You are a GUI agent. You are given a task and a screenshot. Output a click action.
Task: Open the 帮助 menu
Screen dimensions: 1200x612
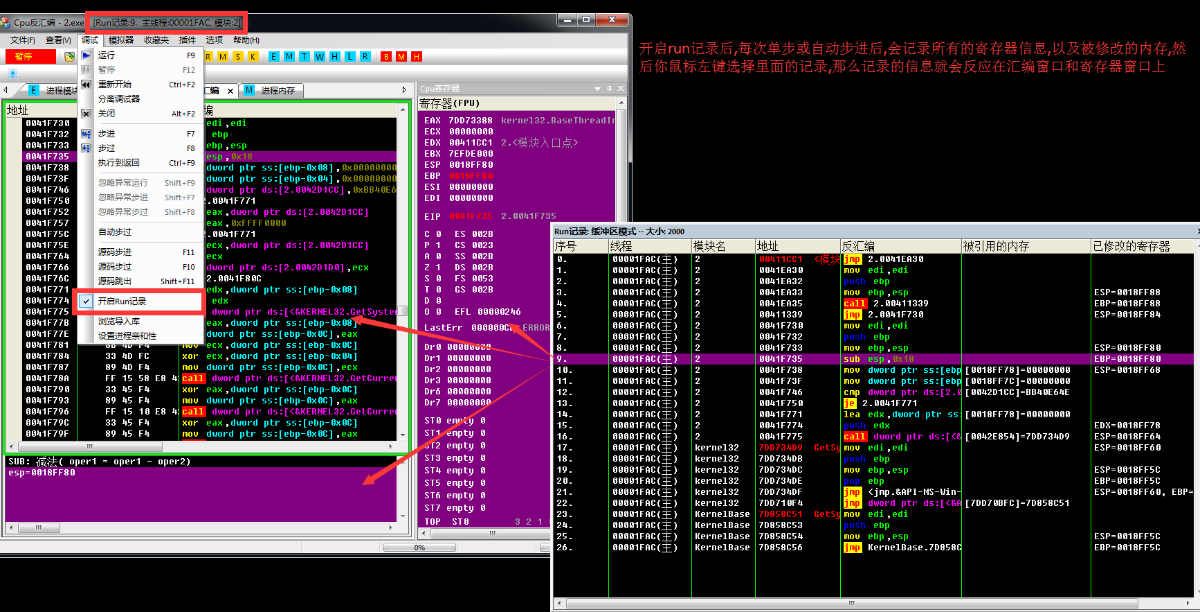click(246, 40)
